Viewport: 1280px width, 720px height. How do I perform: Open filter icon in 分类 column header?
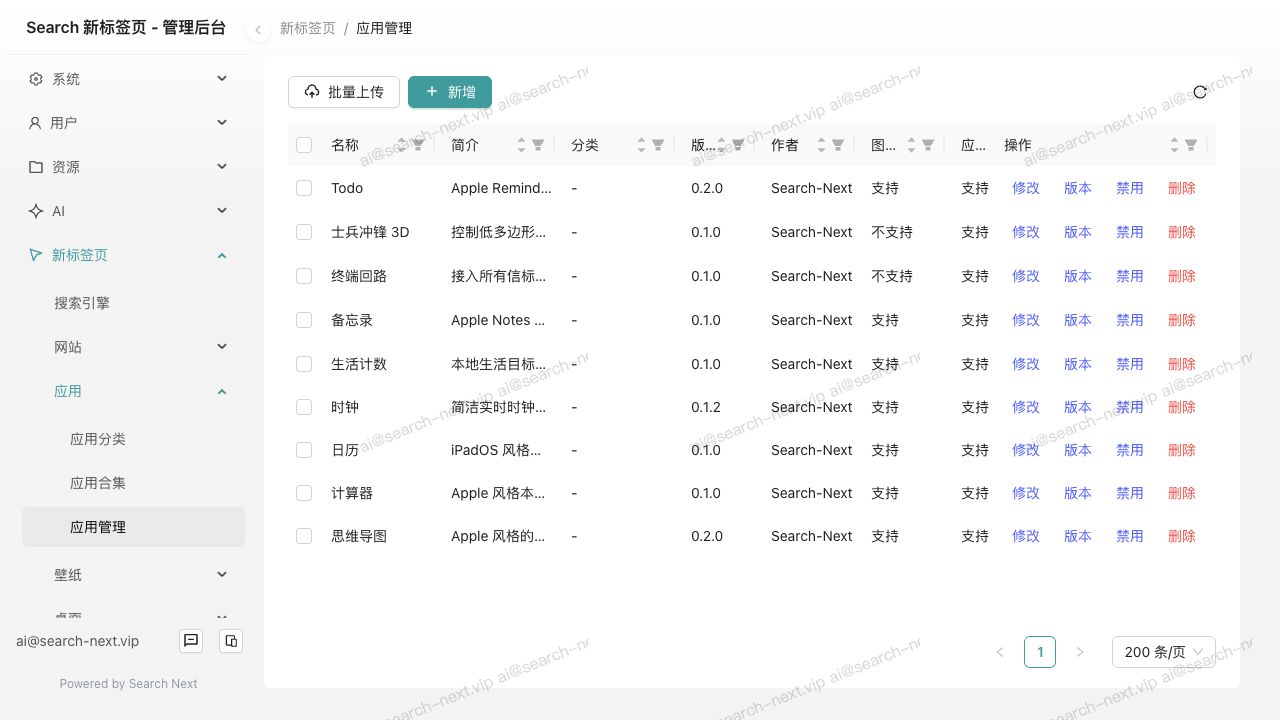[658, 145]
